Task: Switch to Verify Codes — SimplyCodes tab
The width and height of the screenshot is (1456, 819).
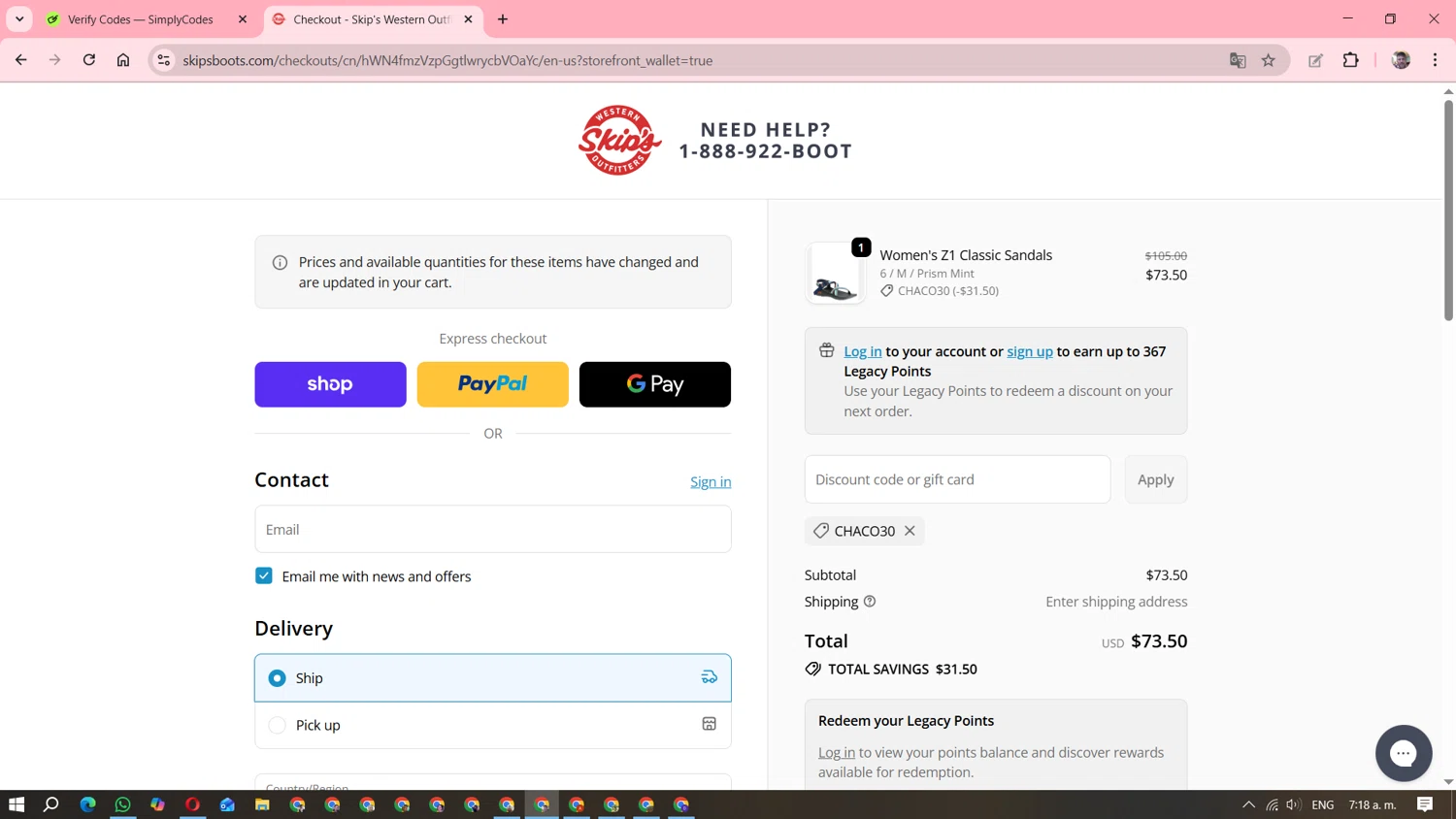Action: [x=146, y=19]
